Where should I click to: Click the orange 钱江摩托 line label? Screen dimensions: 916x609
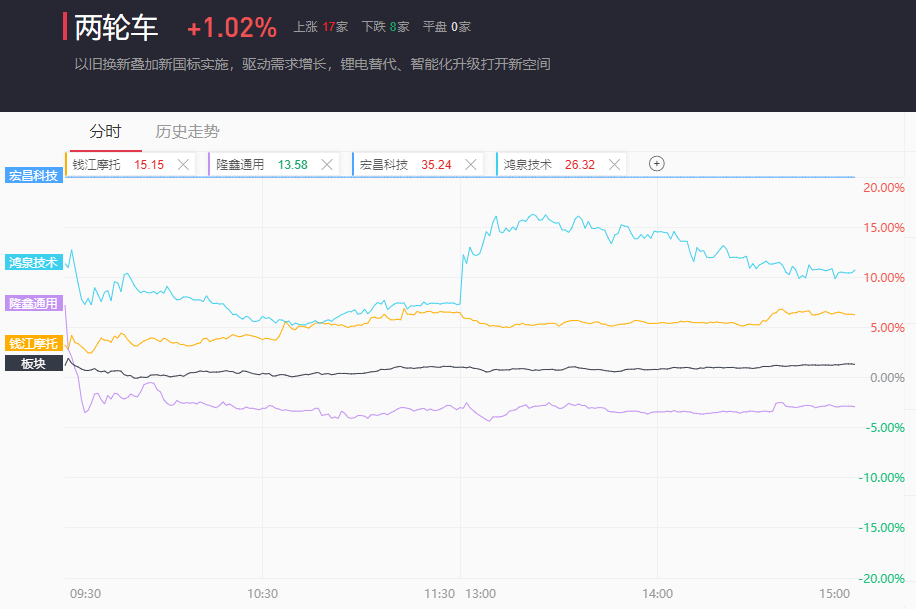click(33, 343)
